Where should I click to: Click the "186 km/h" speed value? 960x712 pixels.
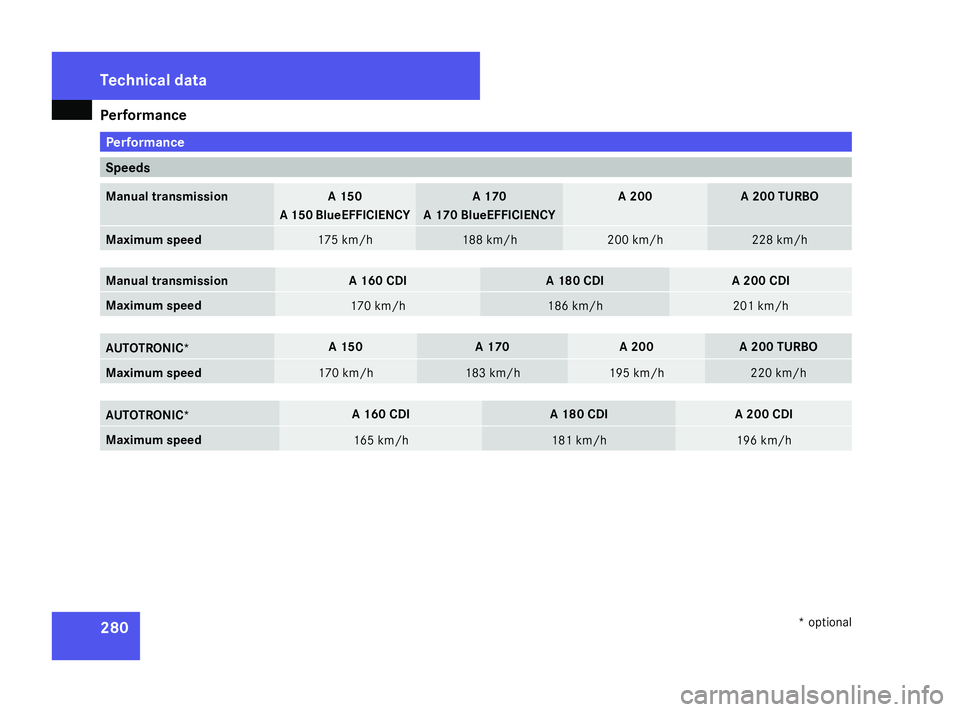click(575, 305)
